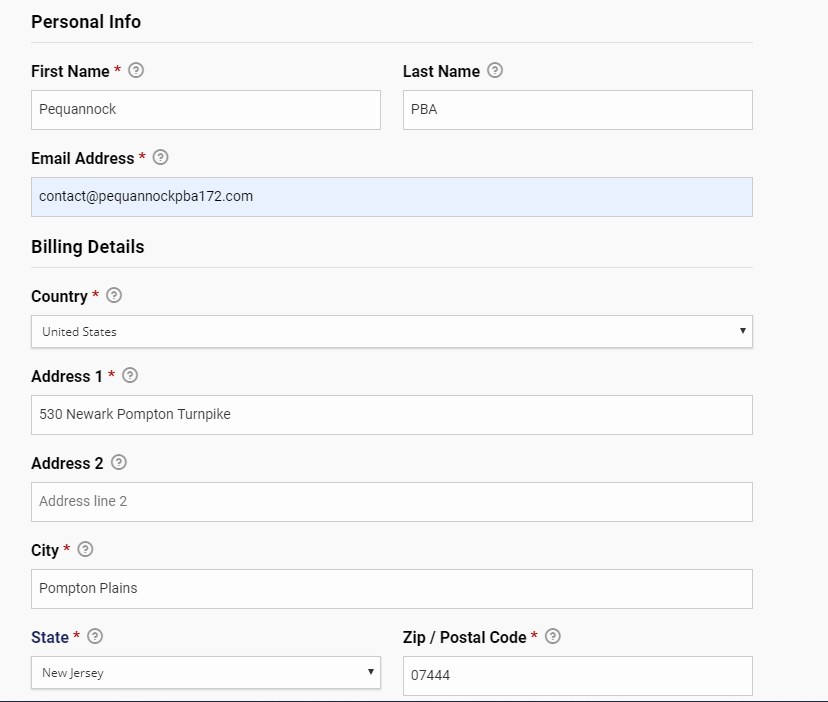This screenshot has width=828, height=702.
Task: Click the help icon next to First Name
Action: click(136, 71)
